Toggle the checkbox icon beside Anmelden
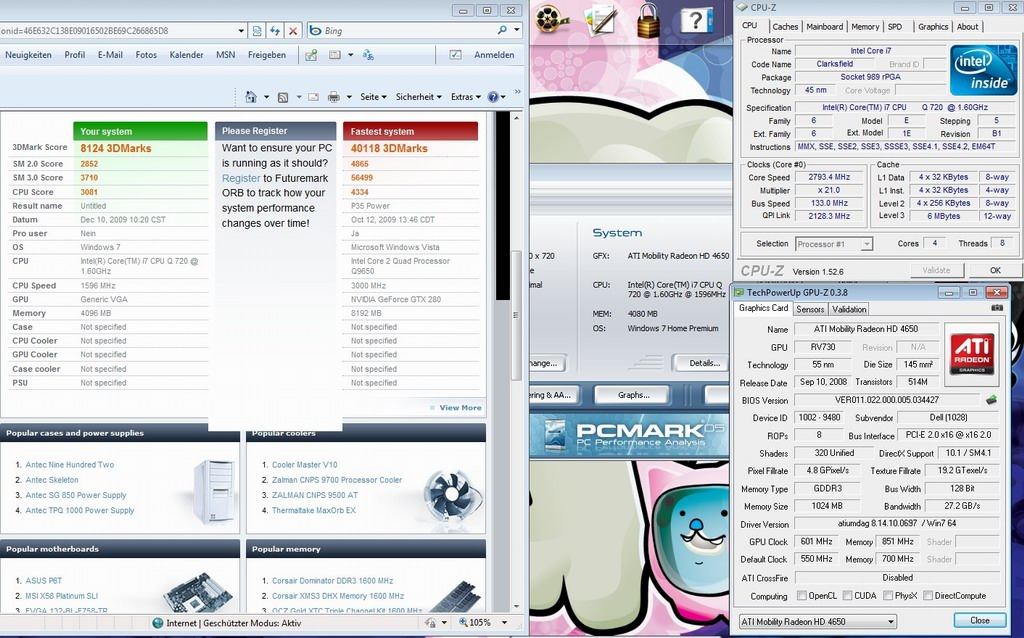Viewport: 1024px width, 638px height. click(x=456, y=55)
